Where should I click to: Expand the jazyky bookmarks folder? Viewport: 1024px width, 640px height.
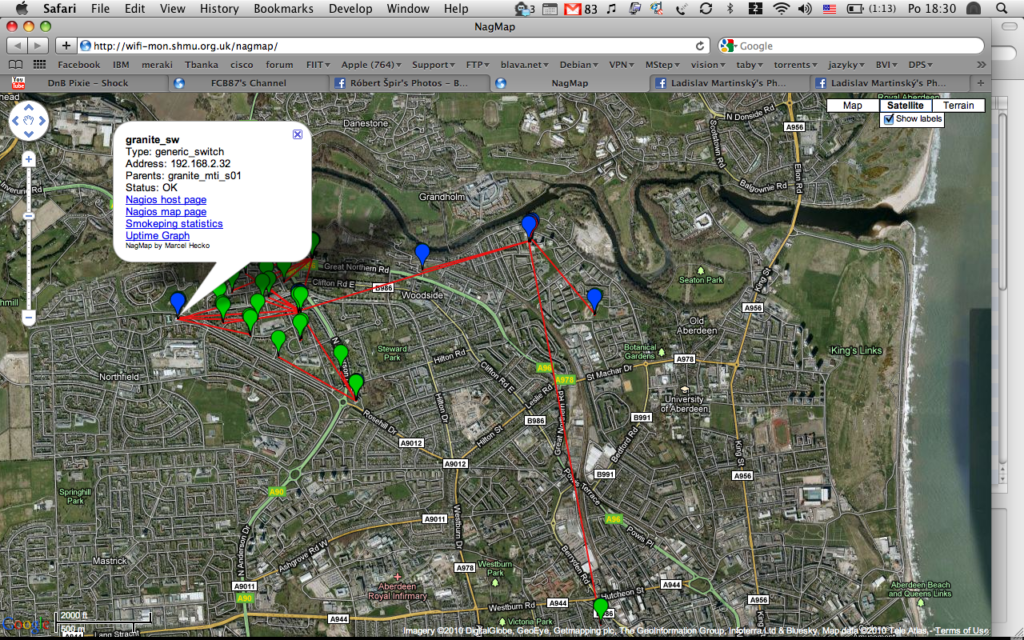(846, 65)
